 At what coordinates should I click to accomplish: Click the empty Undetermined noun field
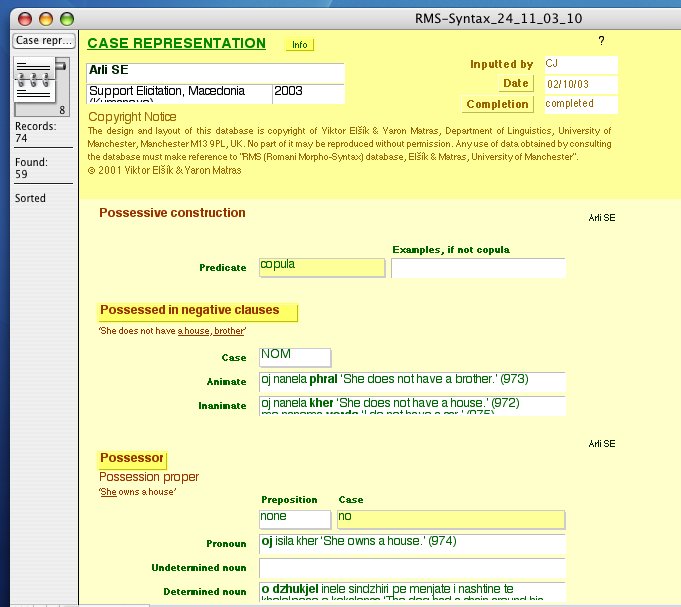tap(412, 568)
